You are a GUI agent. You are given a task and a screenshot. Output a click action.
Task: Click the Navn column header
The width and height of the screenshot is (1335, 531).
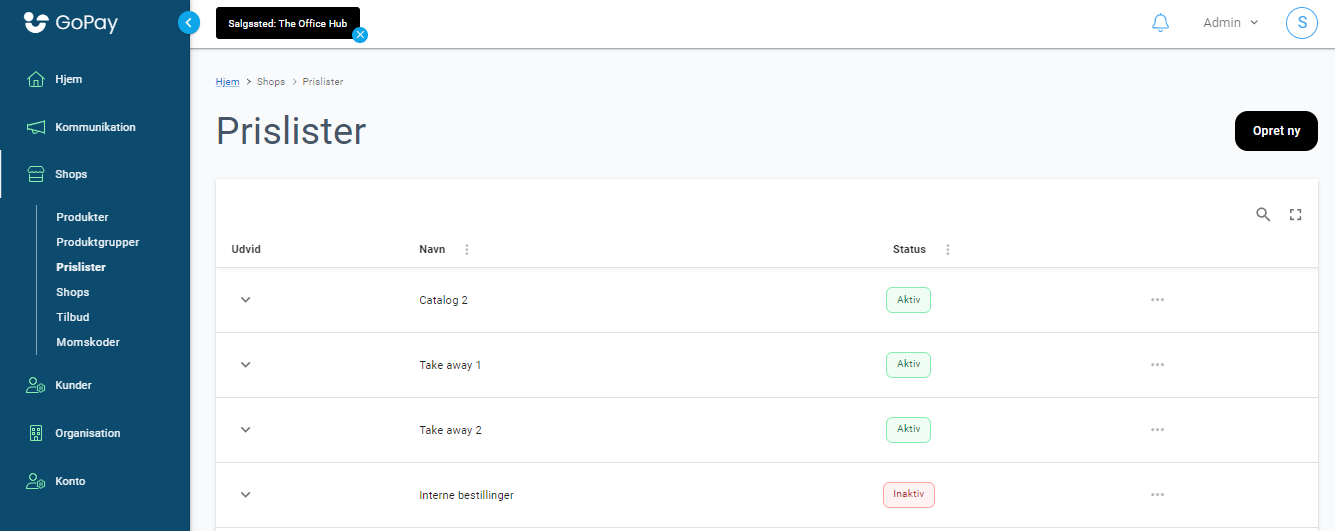tap(432, 250)
